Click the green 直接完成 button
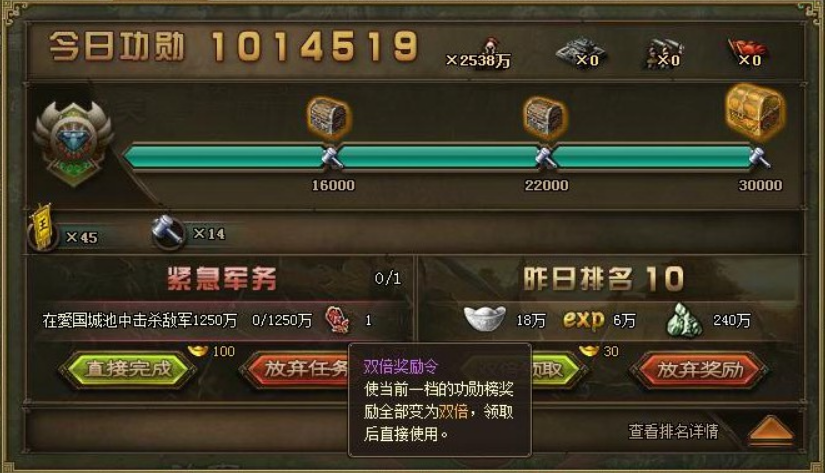 click(x=128, y=369)
